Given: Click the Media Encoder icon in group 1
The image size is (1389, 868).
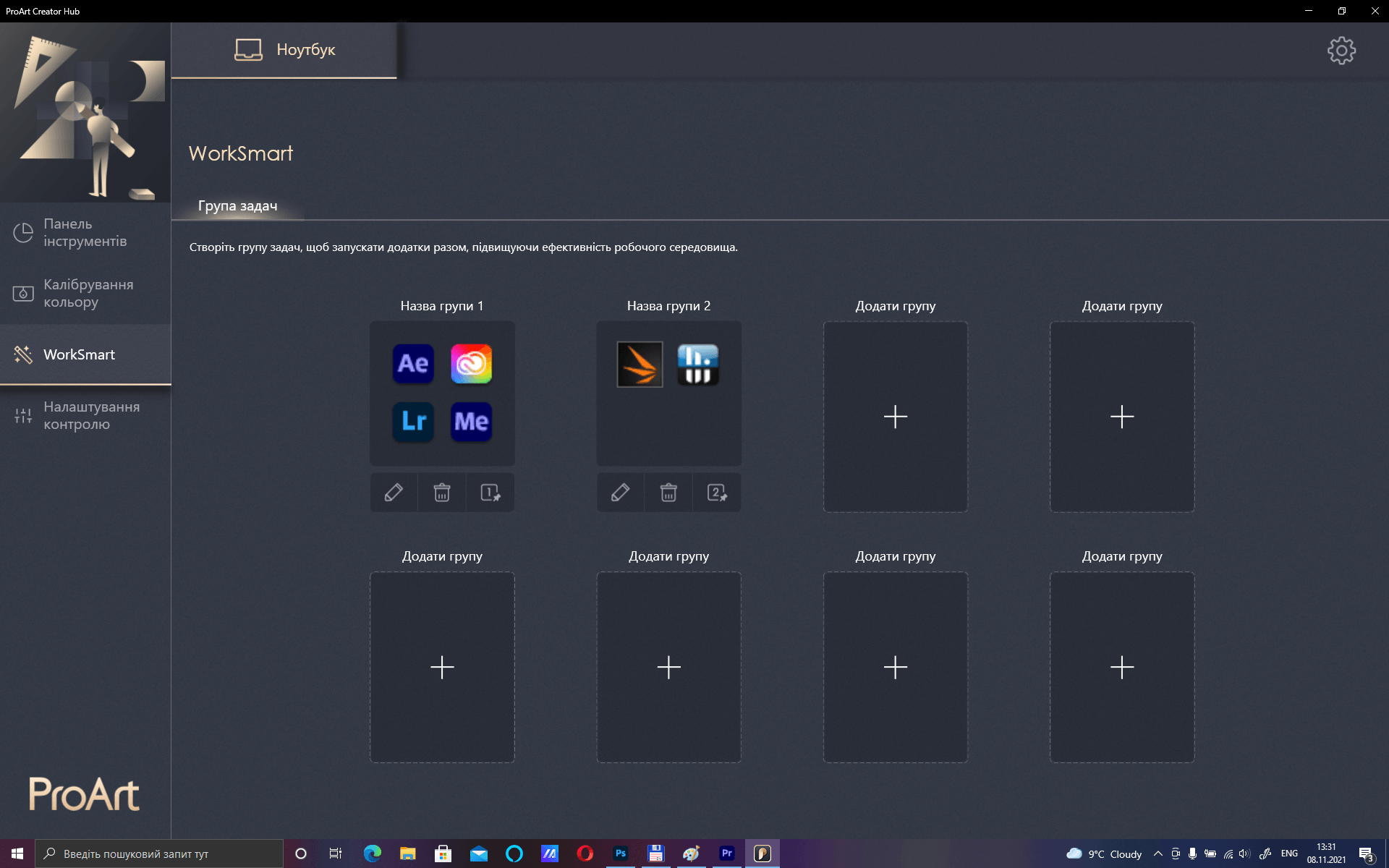Looking at the screenshot, I should point(471,422).
